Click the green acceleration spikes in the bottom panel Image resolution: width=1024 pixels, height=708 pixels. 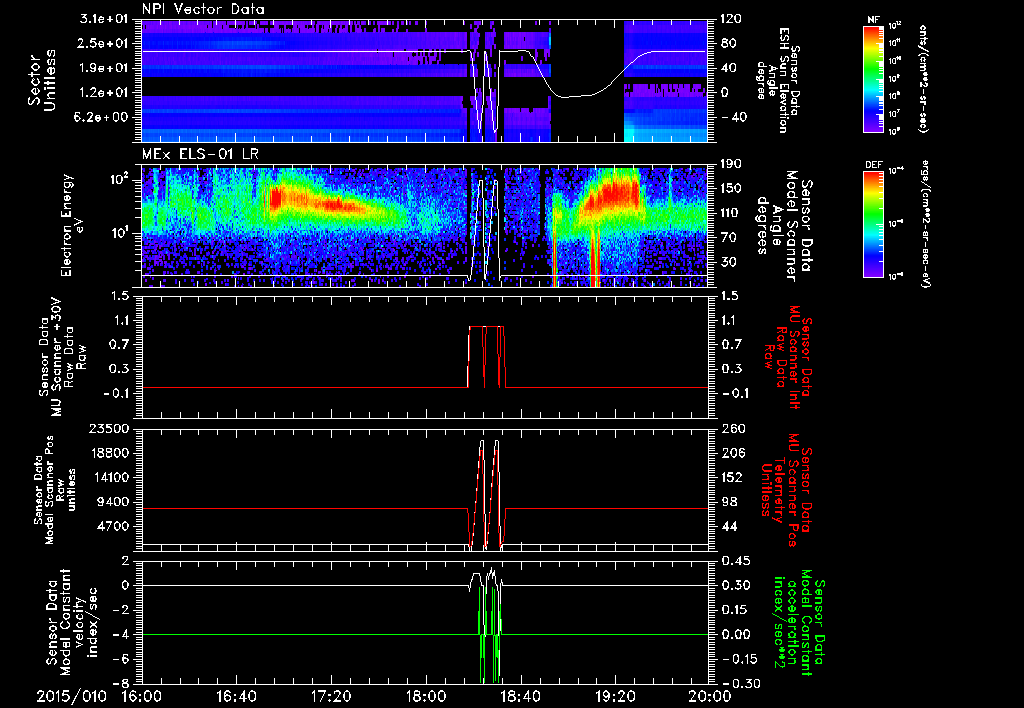coord(490,634)
